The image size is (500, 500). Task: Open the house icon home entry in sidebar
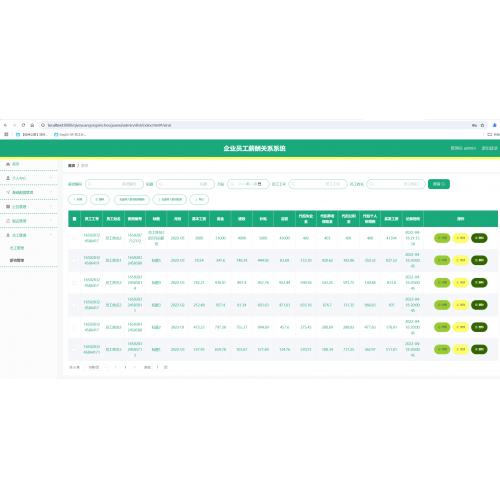point(13,164)
